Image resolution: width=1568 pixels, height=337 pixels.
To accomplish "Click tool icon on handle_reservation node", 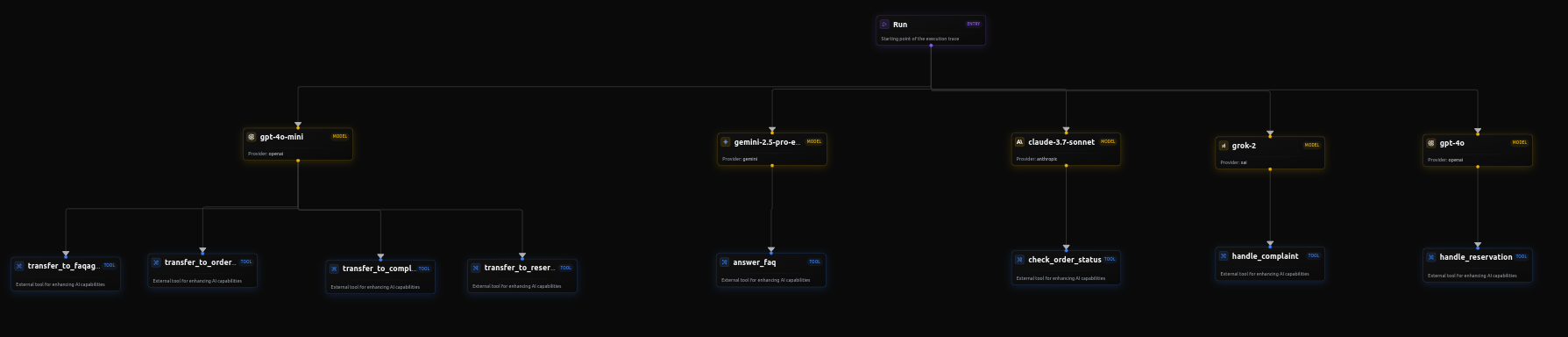I will click(x=1431, y=257).
